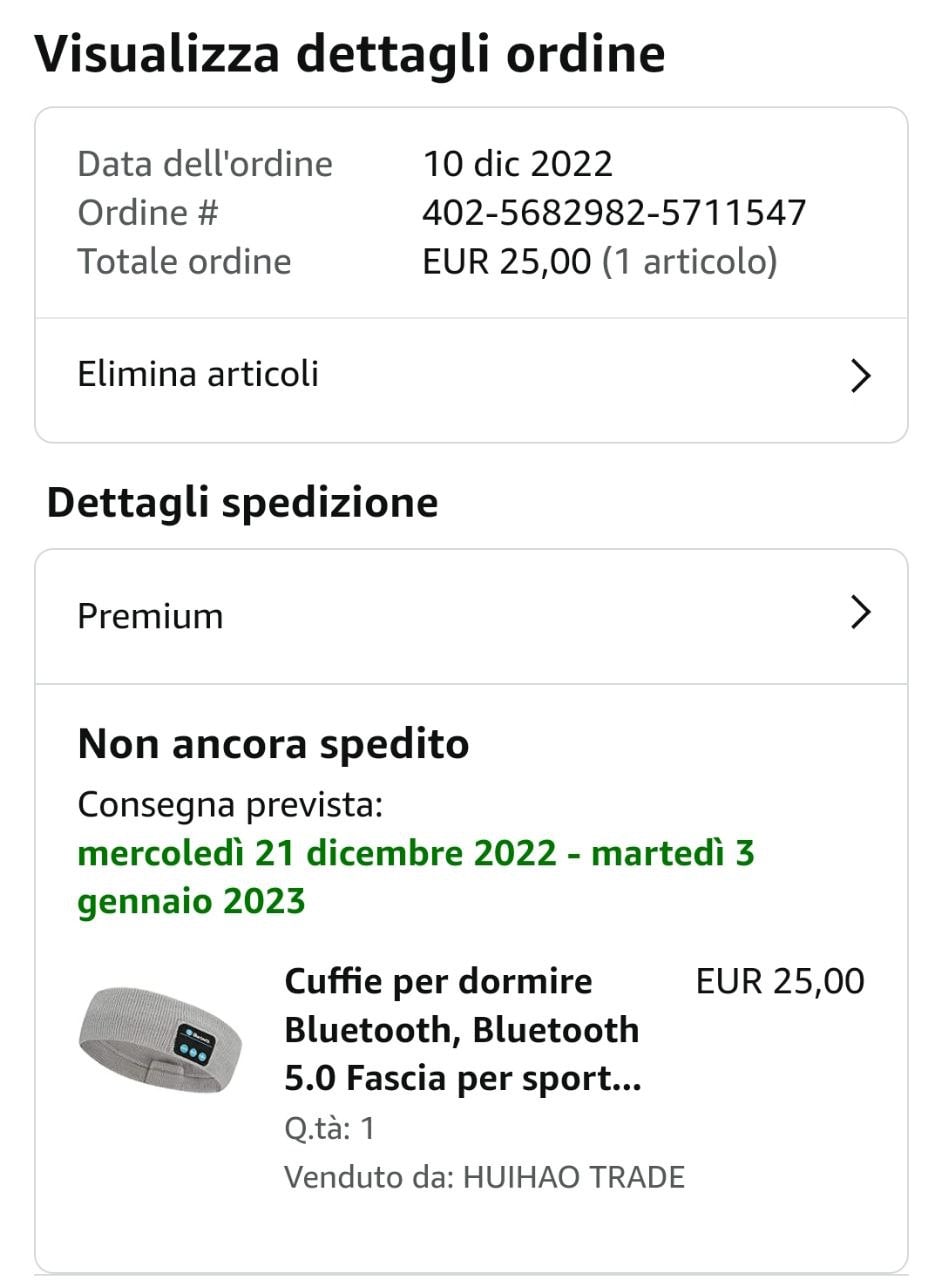The width and height of the screenshot is (941, 1280).
Task: Click the Non ancora spedito status heading
Action: coord(274,745)
